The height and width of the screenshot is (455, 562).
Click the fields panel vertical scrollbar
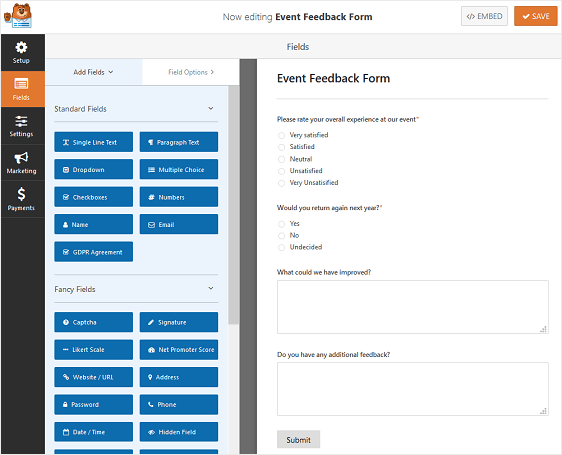(234, 204)
